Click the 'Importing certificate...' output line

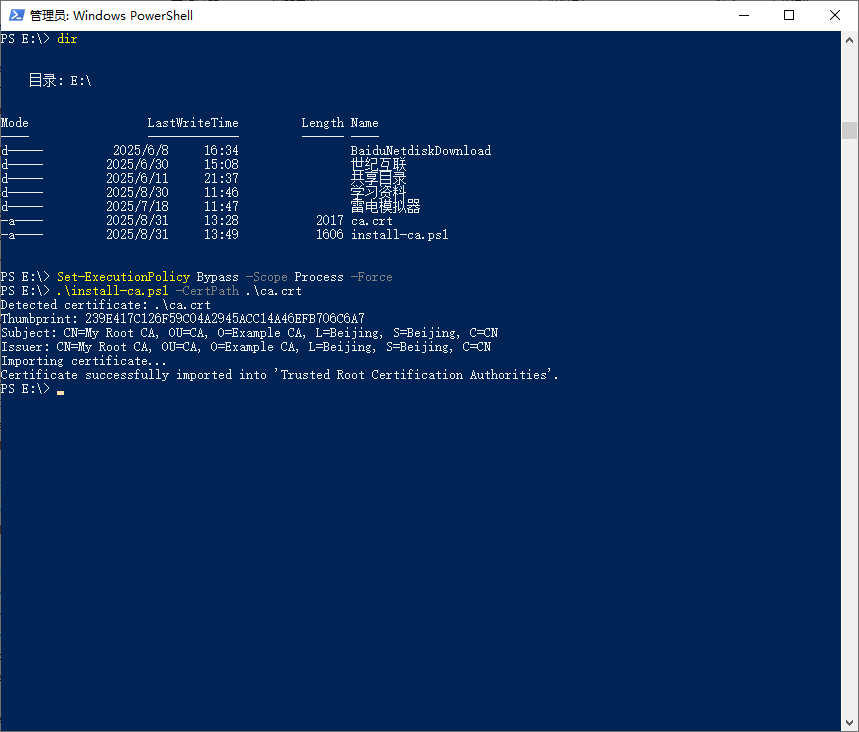click(84, 361)
